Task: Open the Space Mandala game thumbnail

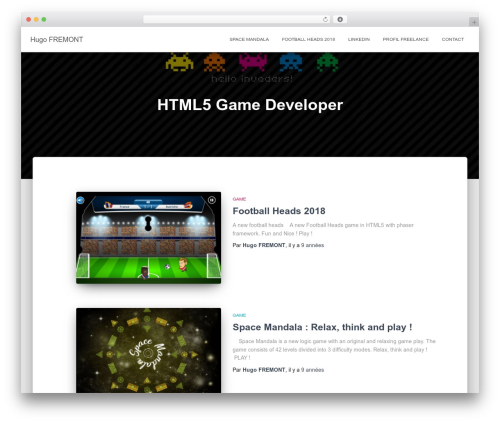Action: (149, 350)
